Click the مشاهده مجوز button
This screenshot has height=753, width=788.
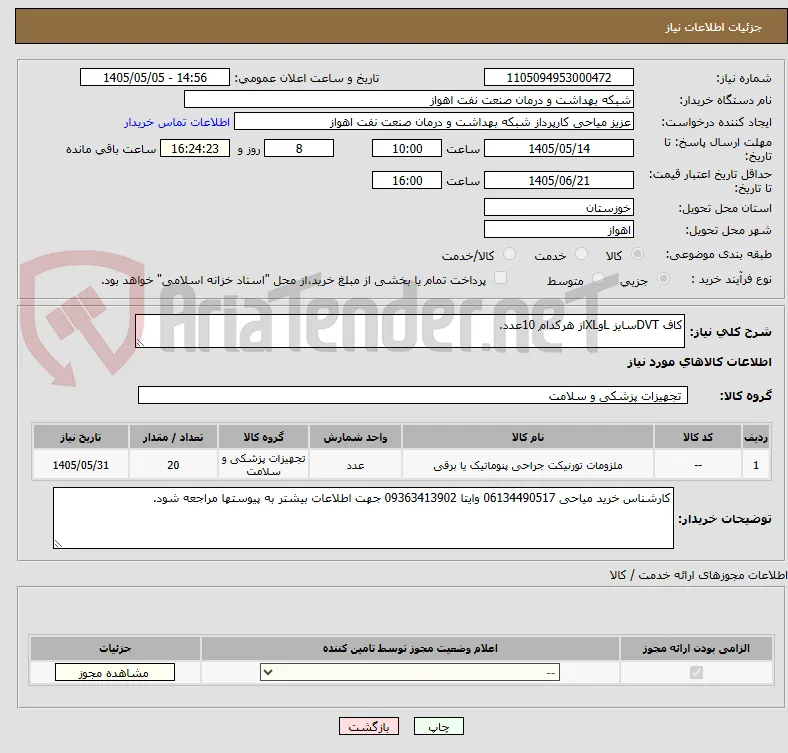(115, 673)
